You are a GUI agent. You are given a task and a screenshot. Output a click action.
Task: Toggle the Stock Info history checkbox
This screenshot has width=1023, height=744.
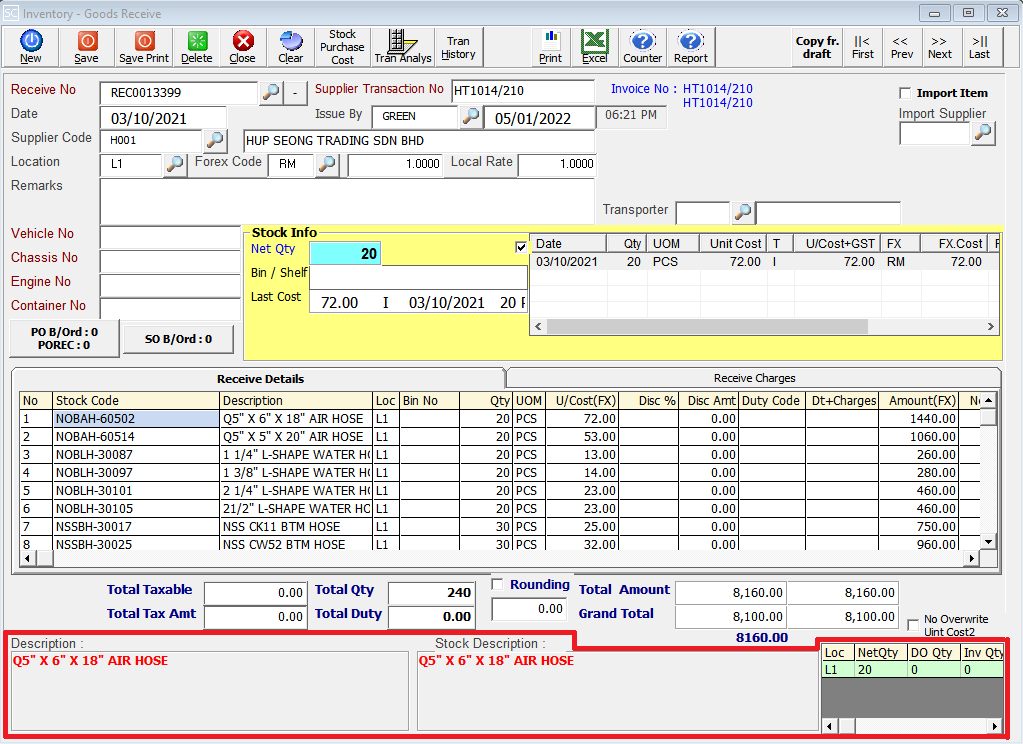point(521,247)
